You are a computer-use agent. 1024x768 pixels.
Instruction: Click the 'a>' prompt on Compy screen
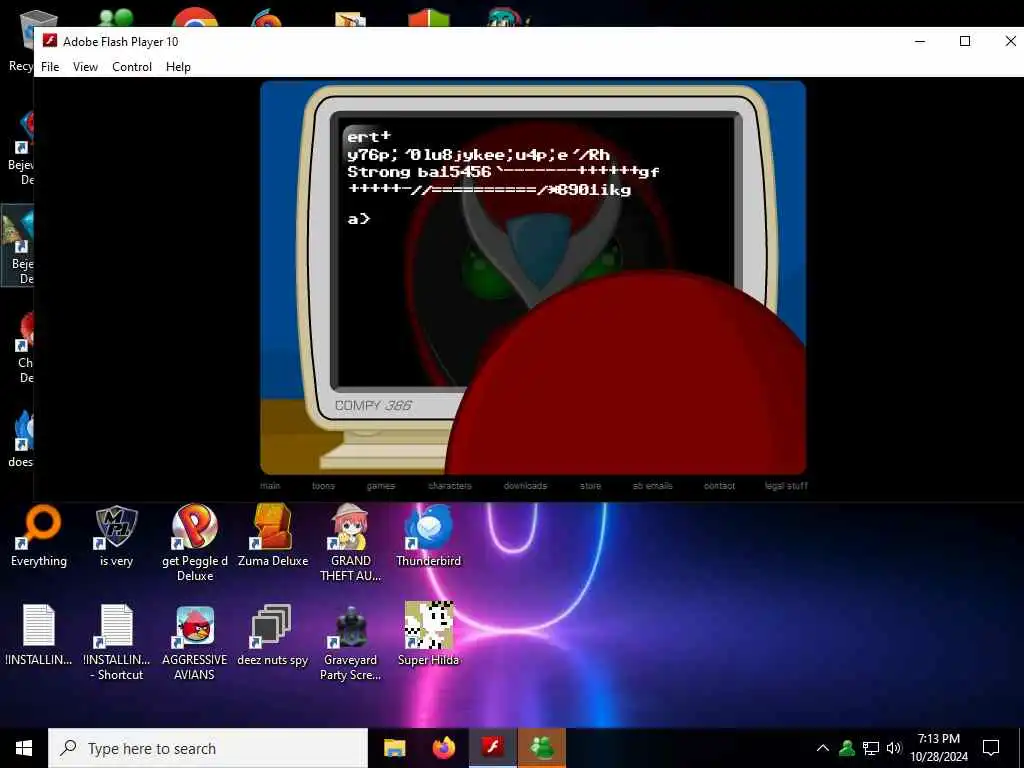point(359,219)
